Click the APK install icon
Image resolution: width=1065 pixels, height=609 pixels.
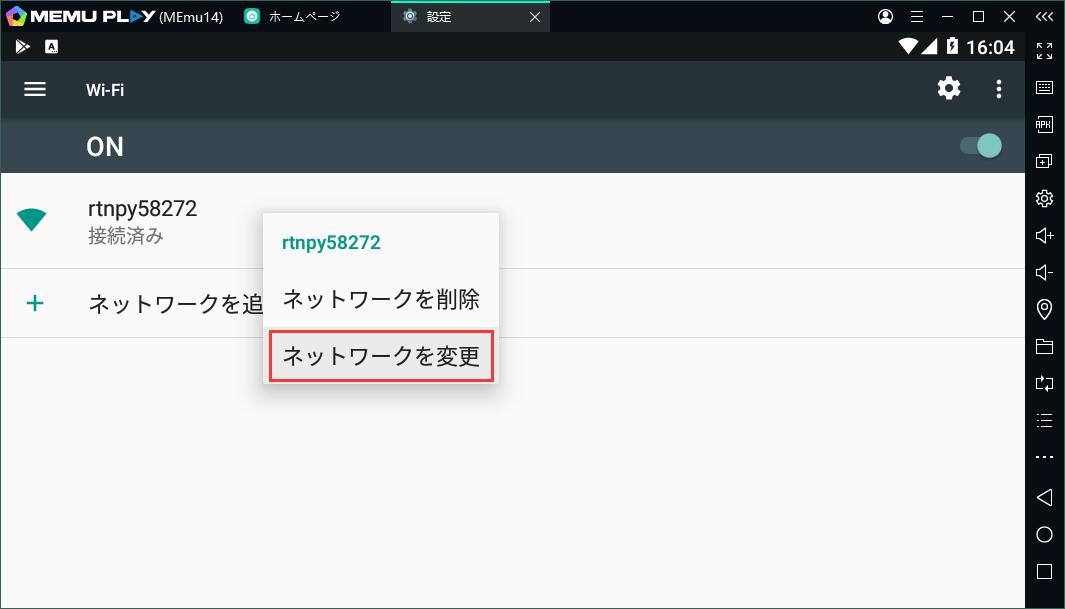[x=1044, y=124]
